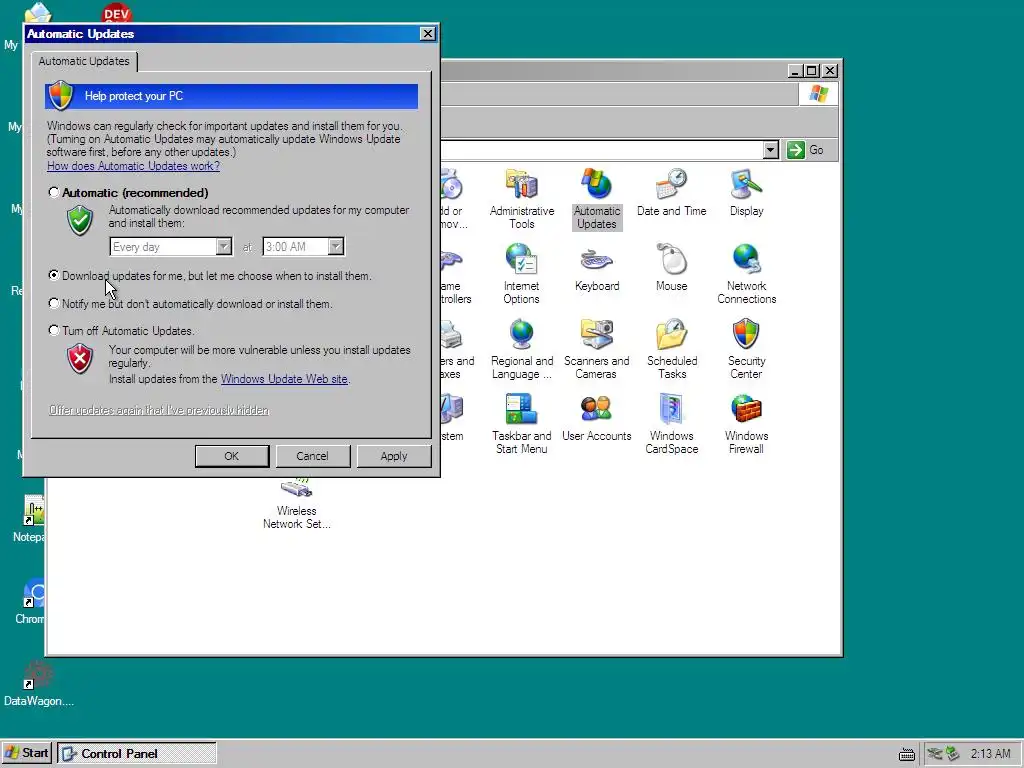Open Internet Options icon

point(521,274)
